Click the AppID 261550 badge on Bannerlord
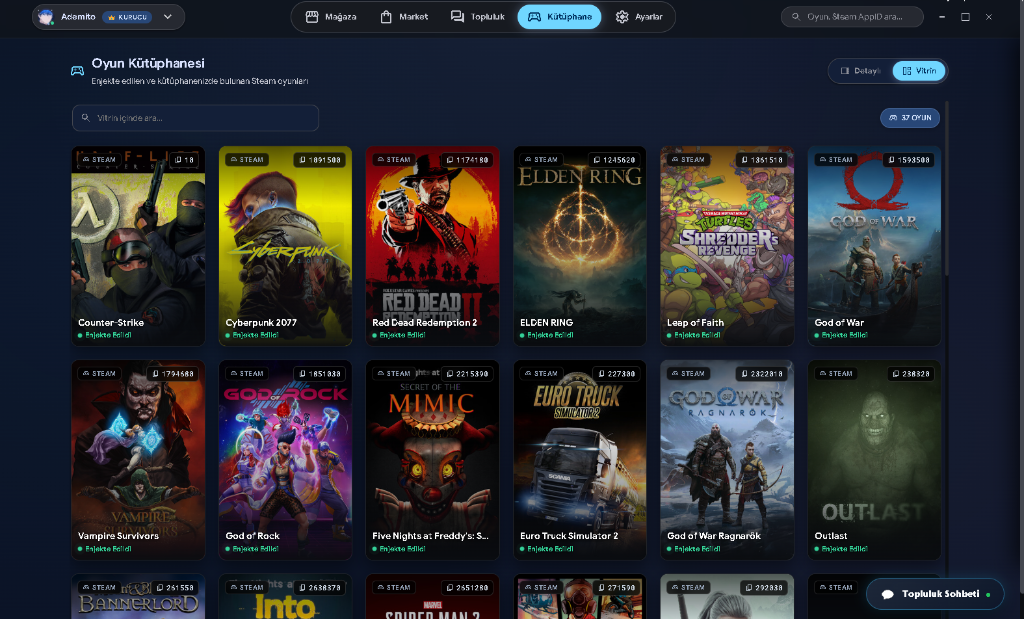This screenshot has height=619, width=1024. click(x=175, y=588)
